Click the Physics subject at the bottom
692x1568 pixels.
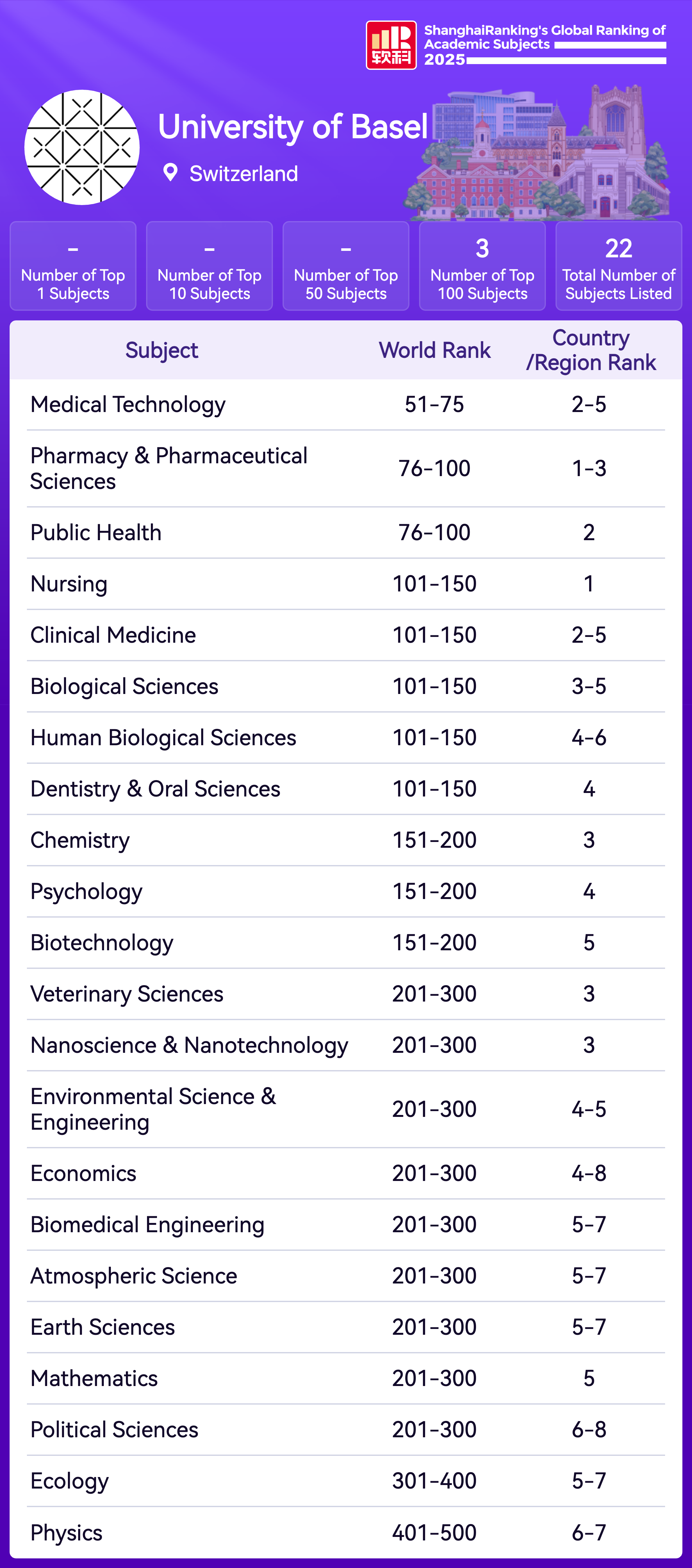click(x=66, y=1533)
